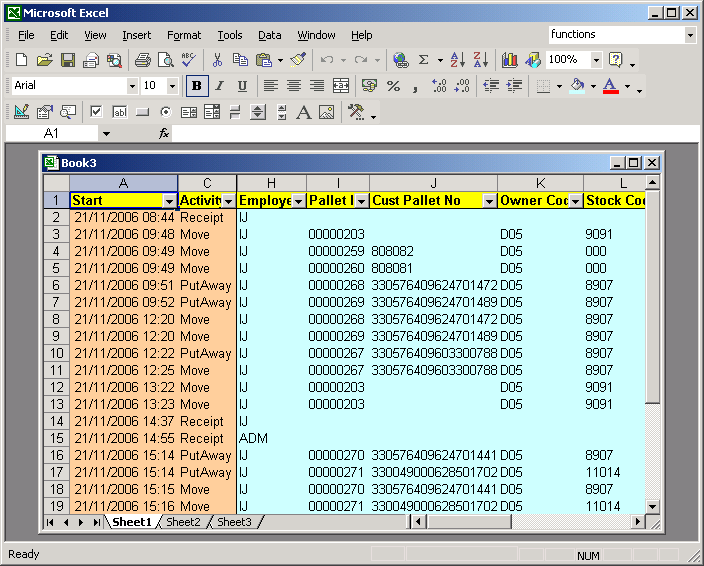This screenshot has height=566, width=704.
Task: Open Print Preview magnifier page icon
Action: pos(166,60)
